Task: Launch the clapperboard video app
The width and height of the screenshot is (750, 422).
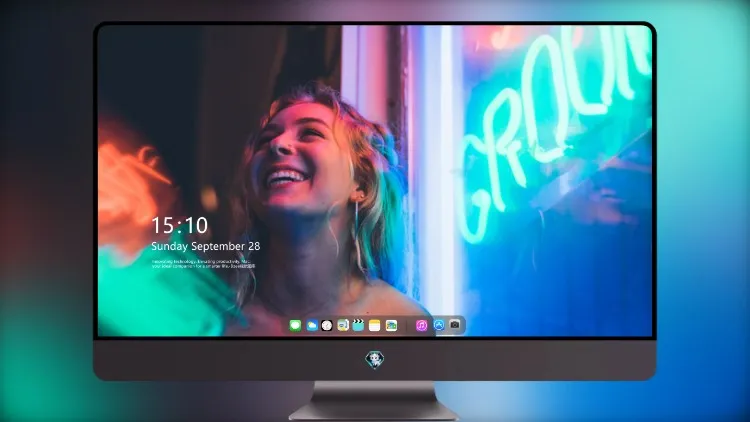Action: point(358,325)
